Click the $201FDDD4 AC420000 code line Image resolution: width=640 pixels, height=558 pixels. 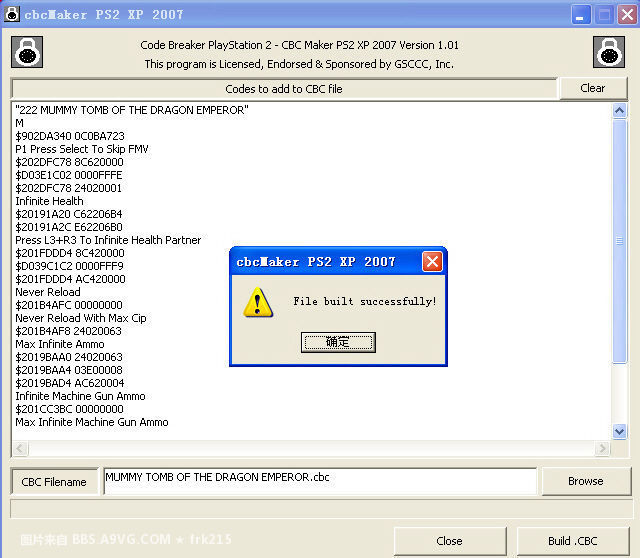click(x=70, y=279)
